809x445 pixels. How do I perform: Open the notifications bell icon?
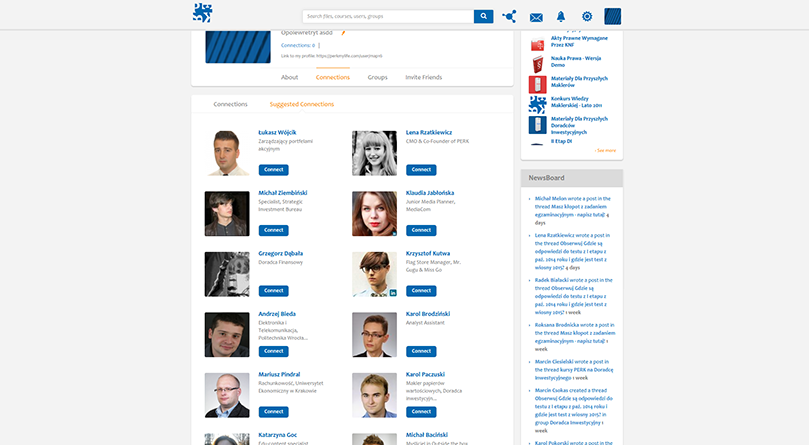[561, 17]
